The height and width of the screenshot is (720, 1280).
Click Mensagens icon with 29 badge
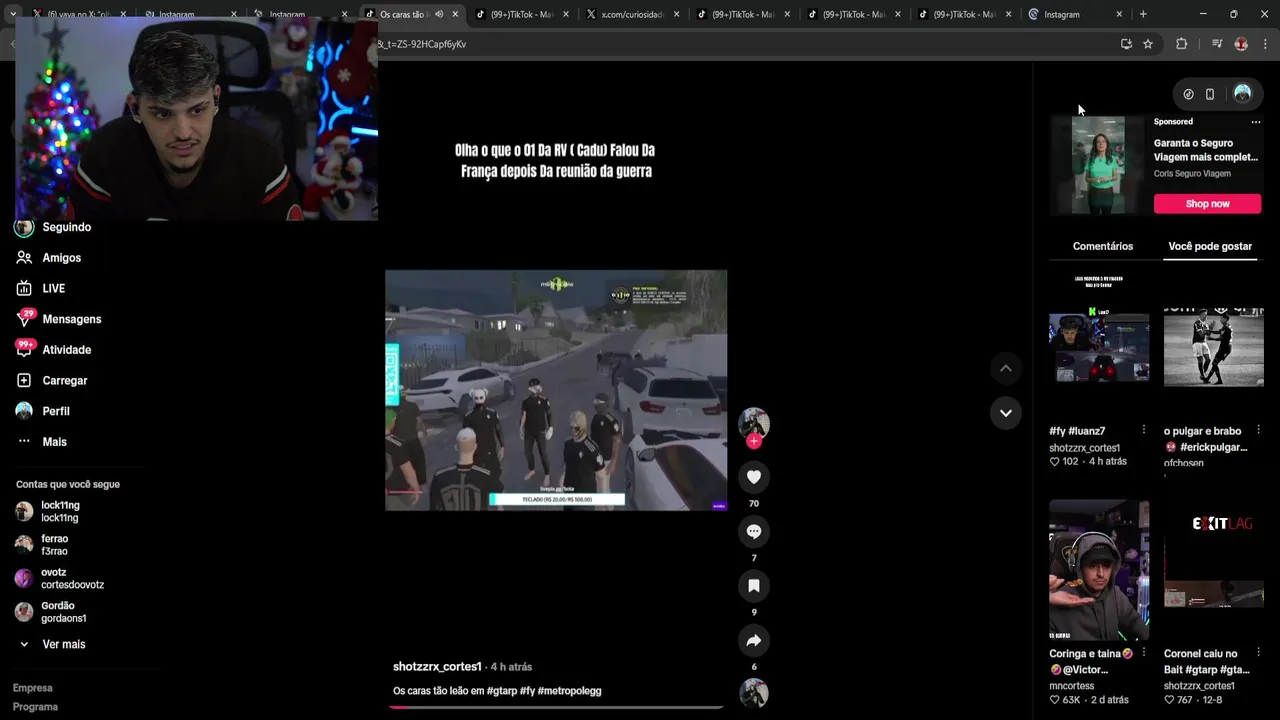[x=25, y=319]
